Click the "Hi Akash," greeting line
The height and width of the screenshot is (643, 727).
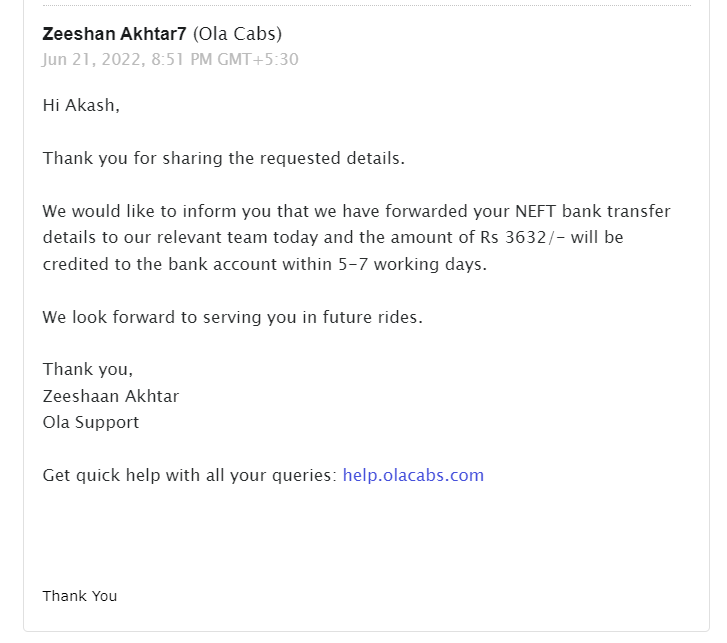[x=81, y=105]
